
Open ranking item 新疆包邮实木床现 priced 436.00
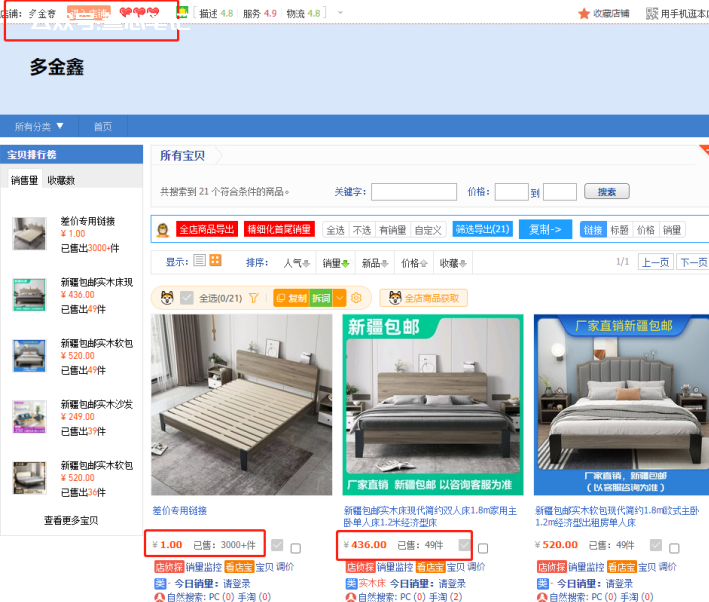point(97,282)
